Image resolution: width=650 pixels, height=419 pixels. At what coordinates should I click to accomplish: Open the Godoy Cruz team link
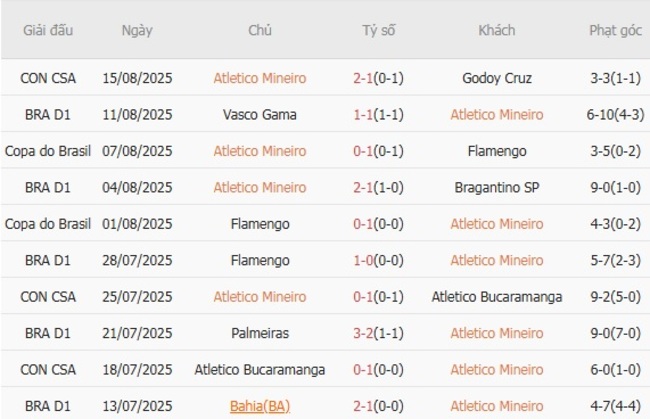(x=497, y=78)
